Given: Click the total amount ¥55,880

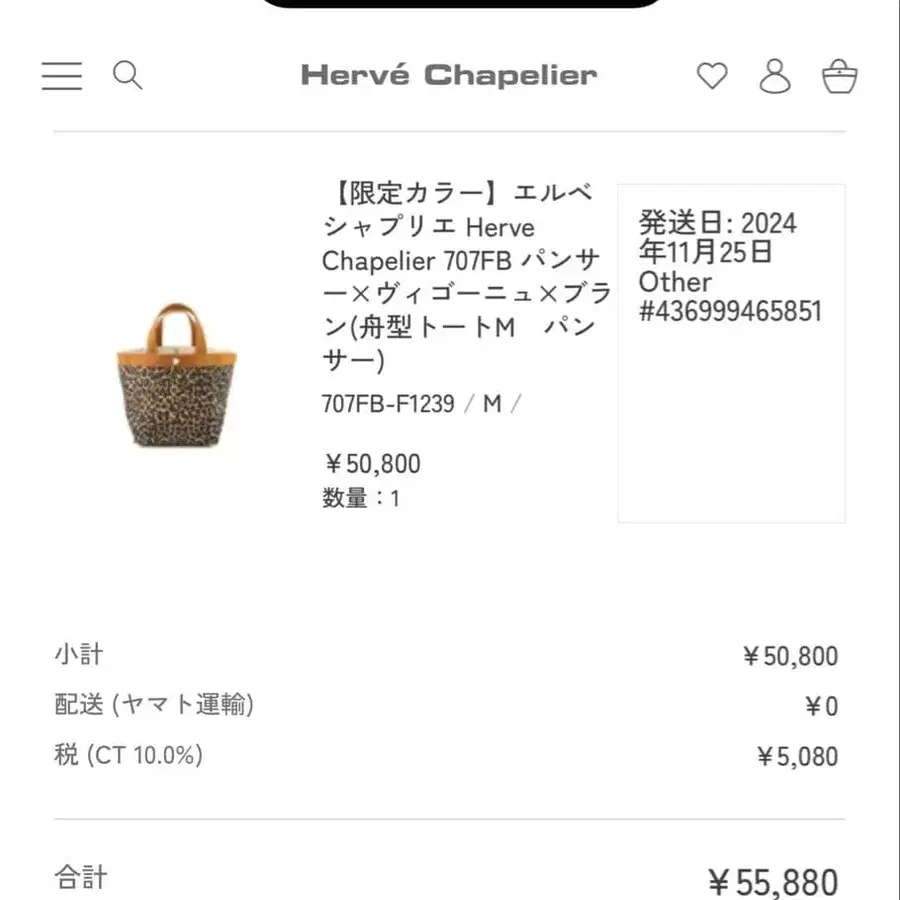Looking at the screenshot, I should pyautogui.click(x=774, y=878).
